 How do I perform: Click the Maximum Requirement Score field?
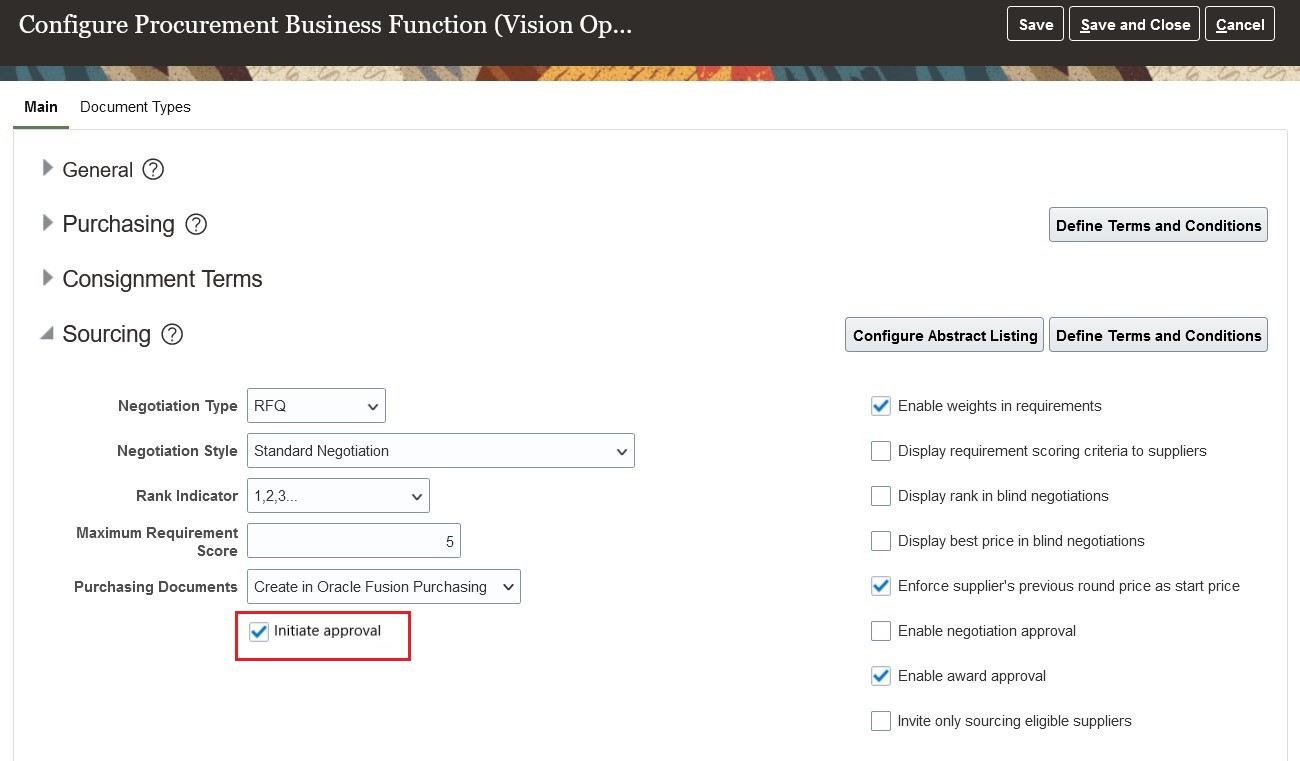pos(354,541)
